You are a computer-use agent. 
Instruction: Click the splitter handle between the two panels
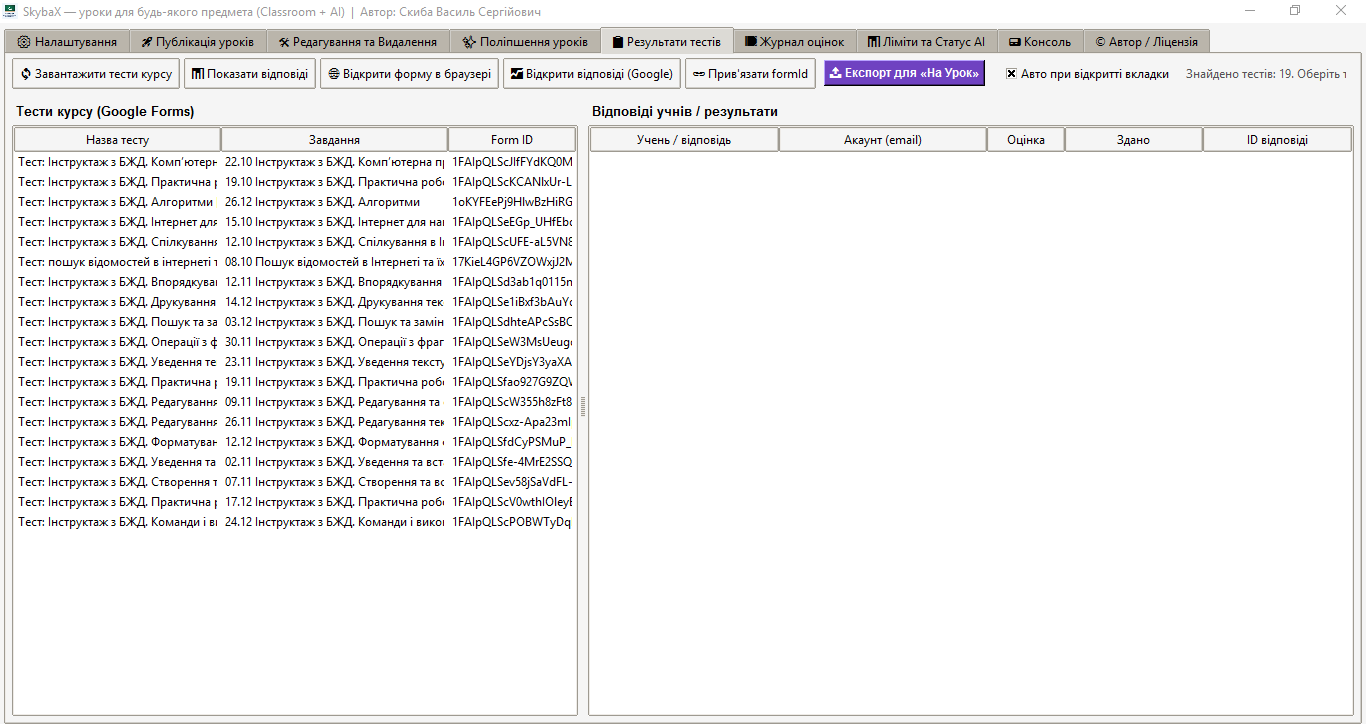click(583, 406)
